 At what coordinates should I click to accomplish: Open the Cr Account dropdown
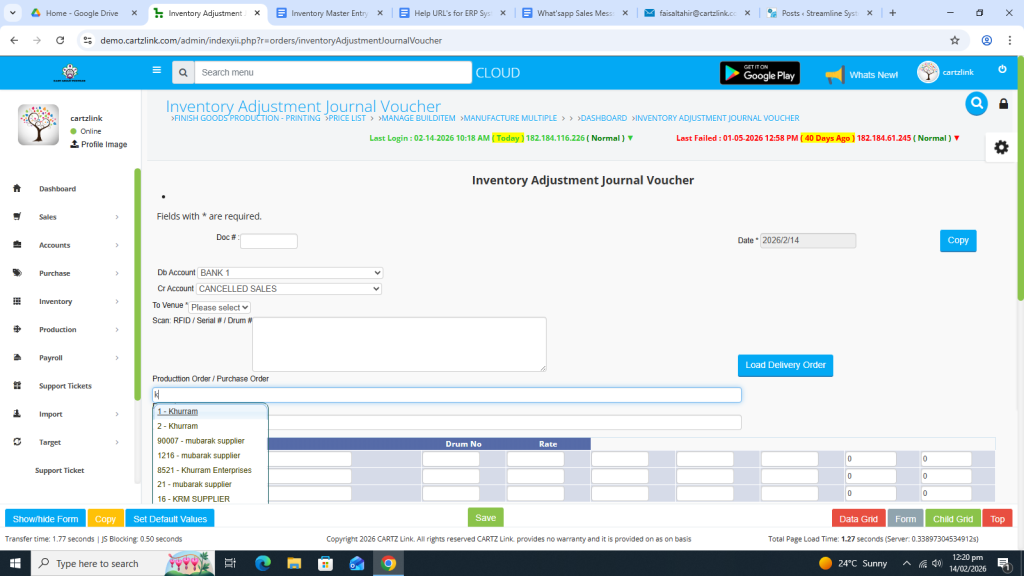click(x=290, y=289)
